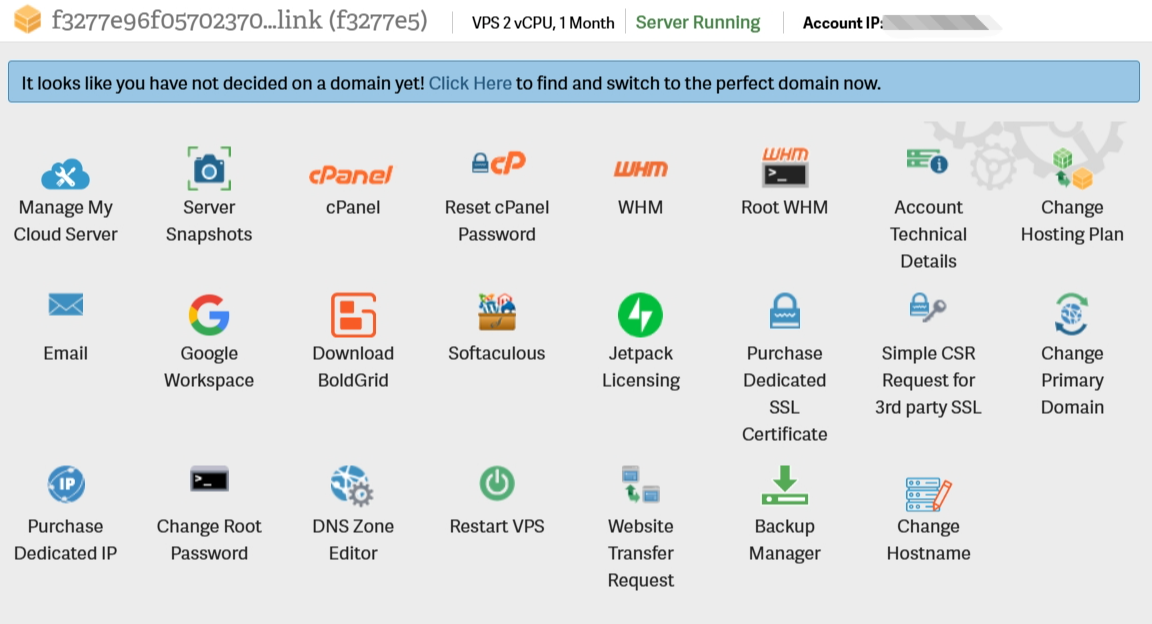Open the Manage My Cloud Server icon
The height and width of the screenshot is (624, 1152).
pyautogui.click(x=65, y=174)
